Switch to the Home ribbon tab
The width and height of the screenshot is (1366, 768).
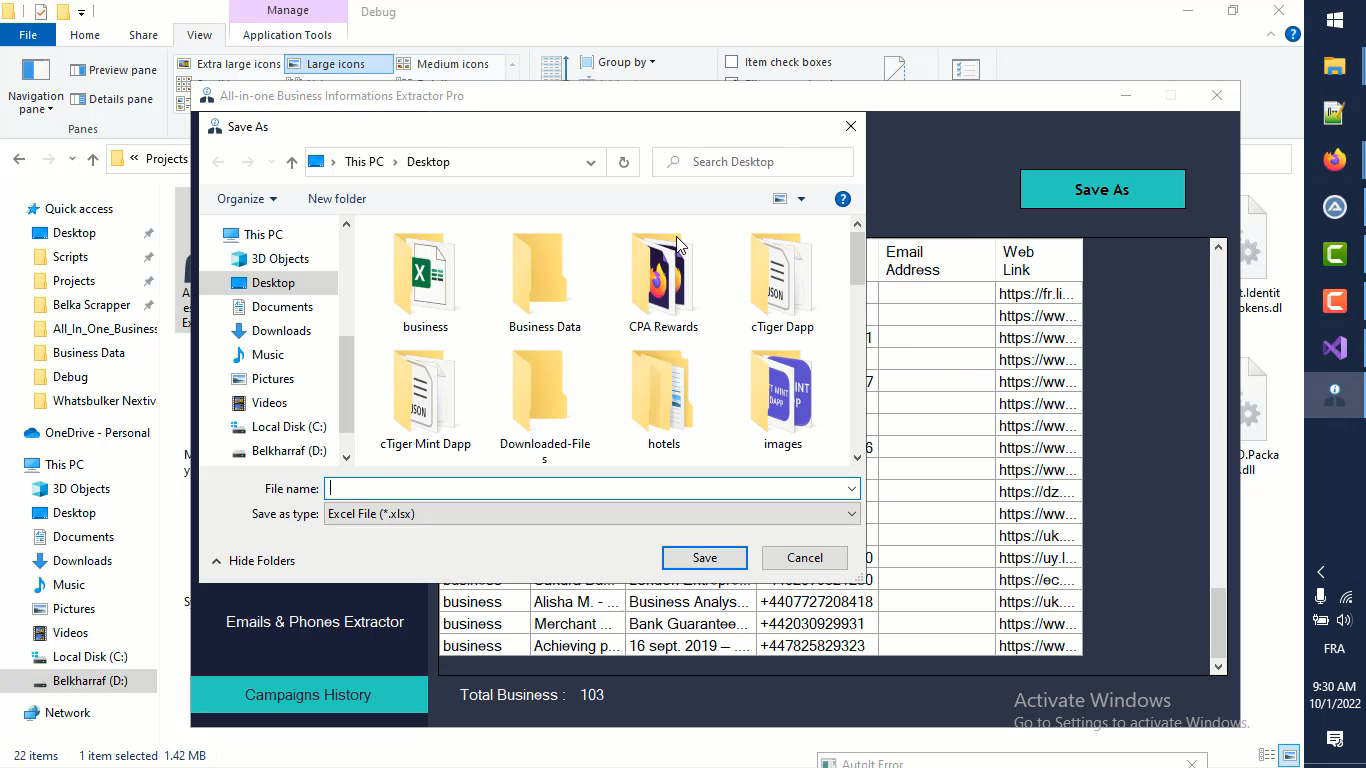click(84, 34)
